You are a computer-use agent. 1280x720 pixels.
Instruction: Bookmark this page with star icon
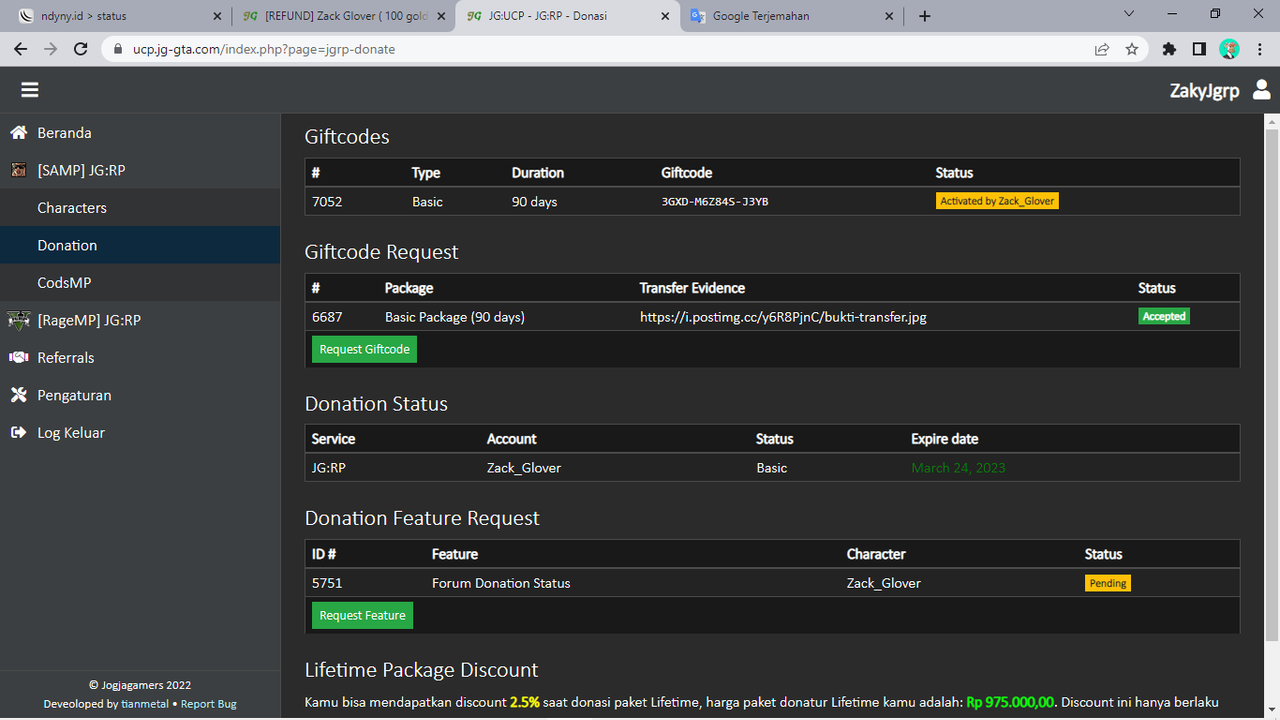1132,49
